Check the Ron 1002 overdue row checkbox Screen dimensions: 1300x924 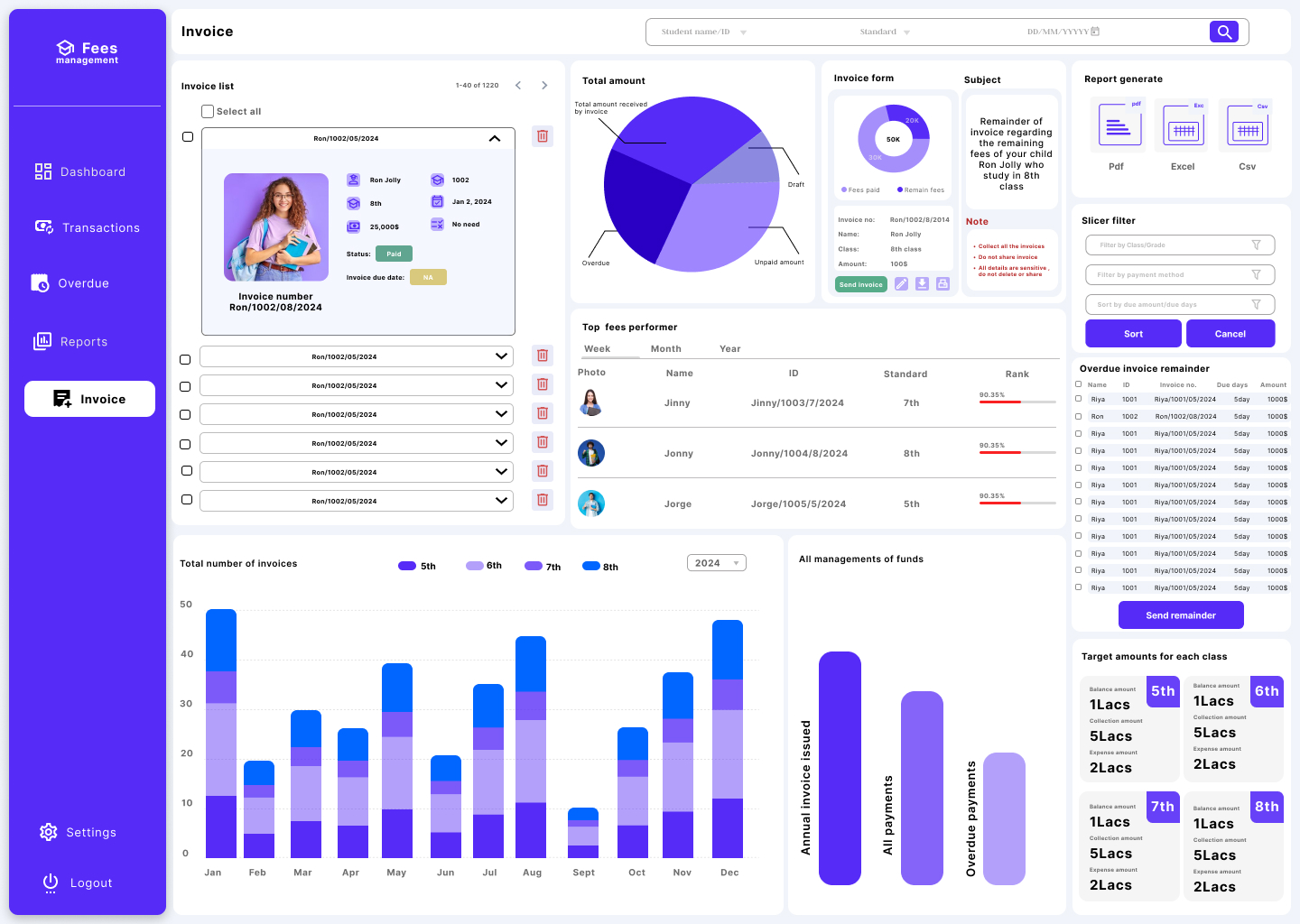[x=1078, y=416]
